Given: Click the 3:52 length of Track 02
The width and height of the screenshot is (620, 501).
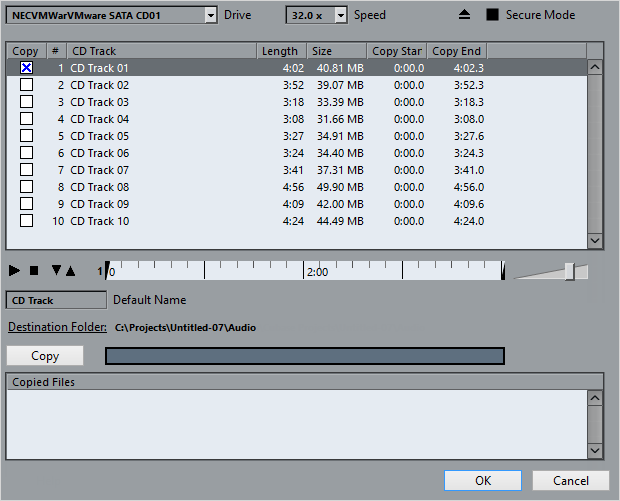Looking at the screenshot, I should 293,85.
